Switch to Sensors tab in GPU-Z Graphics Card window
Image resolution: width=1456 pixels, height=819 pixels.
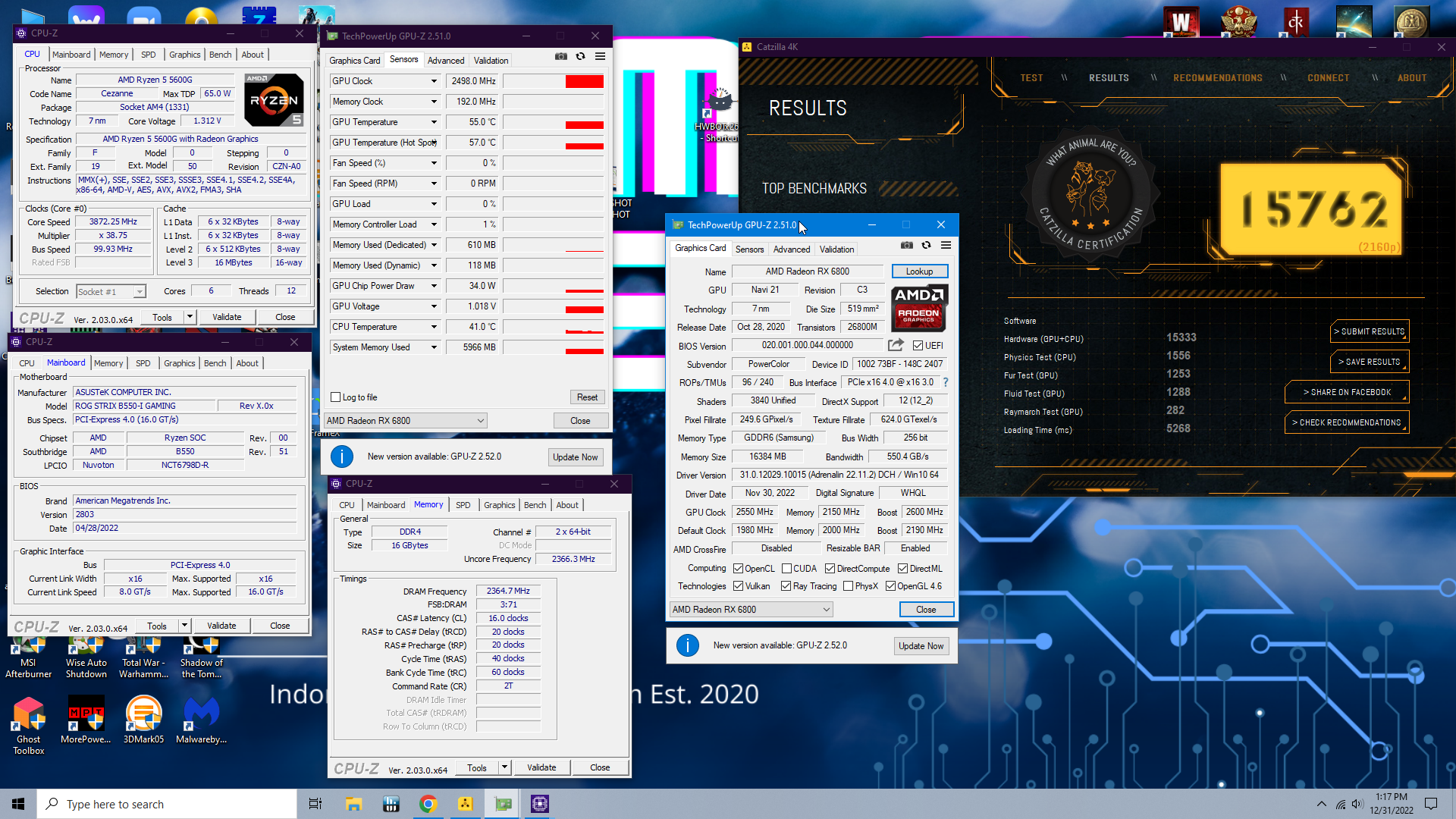(749, 249)
